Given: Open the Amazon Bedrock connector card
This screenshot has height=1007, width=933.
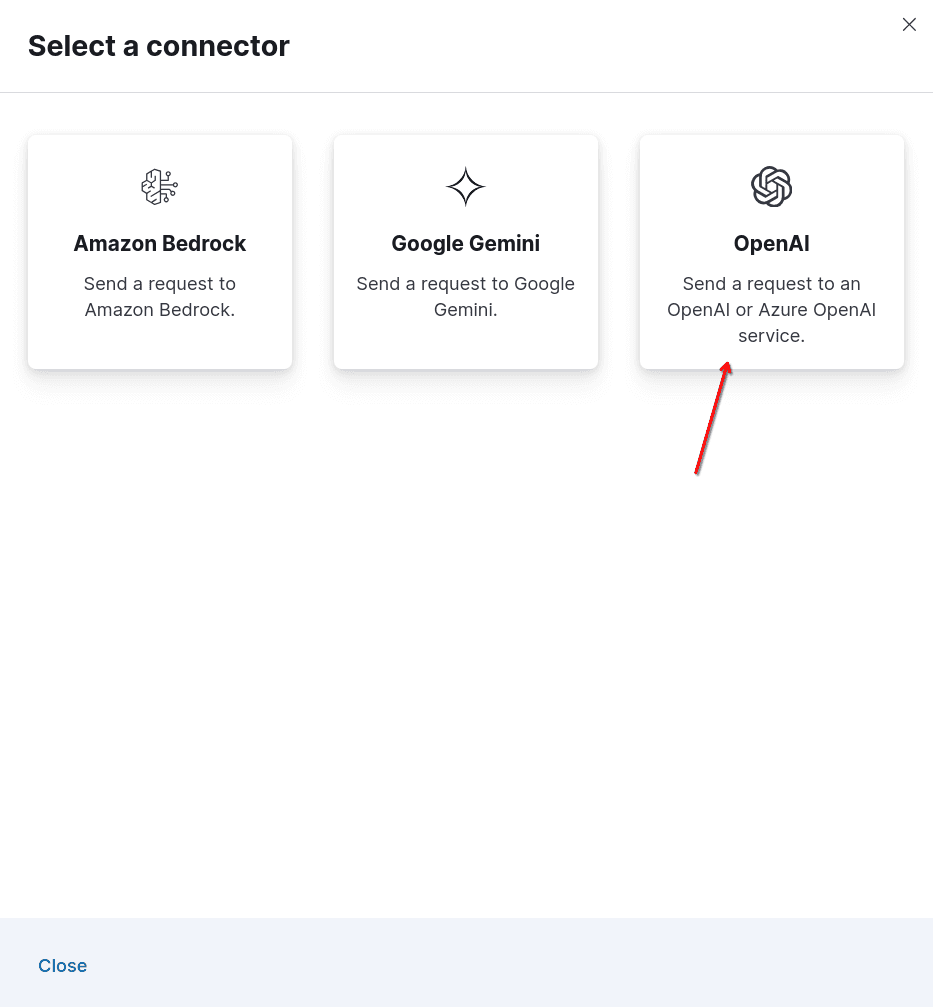Looking at the screenshot, I should tap(159, 251).
